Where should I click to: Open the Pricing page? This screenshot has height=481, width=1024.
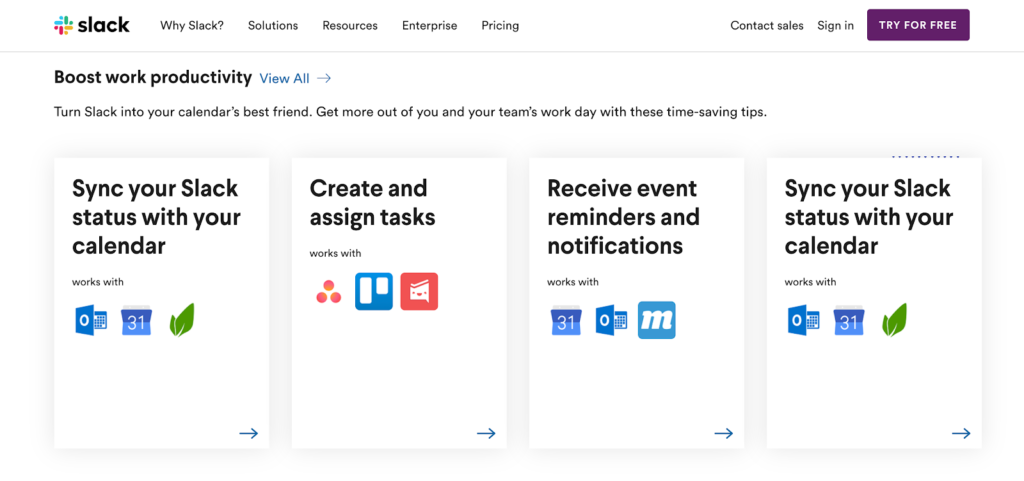tap(500, 25)
